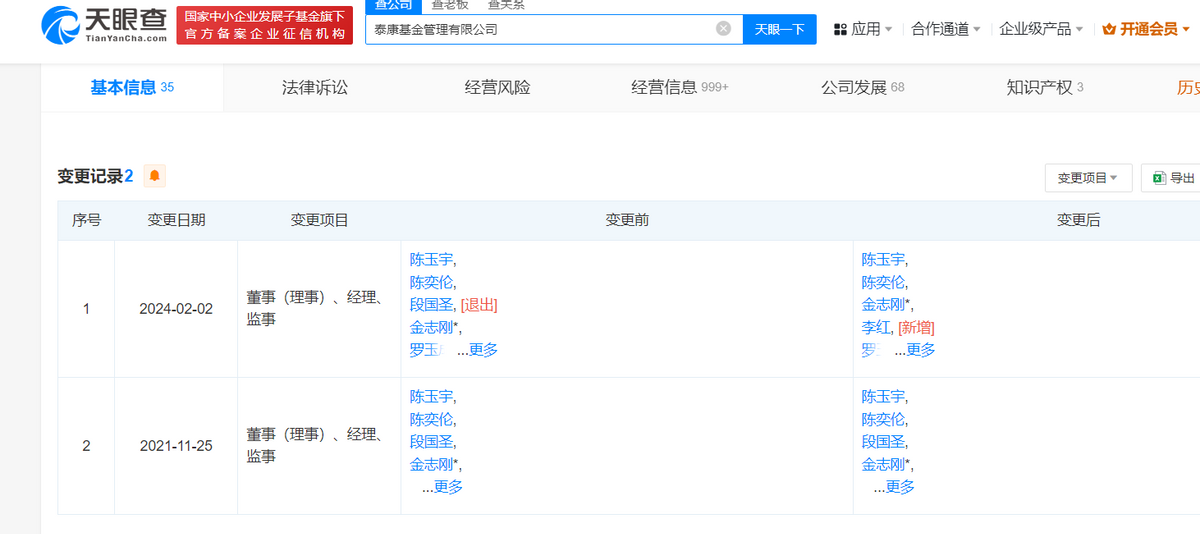This screenshot has width=1200, height=534.
Task: Click the applications grid icon
Action: coord(840,30)
